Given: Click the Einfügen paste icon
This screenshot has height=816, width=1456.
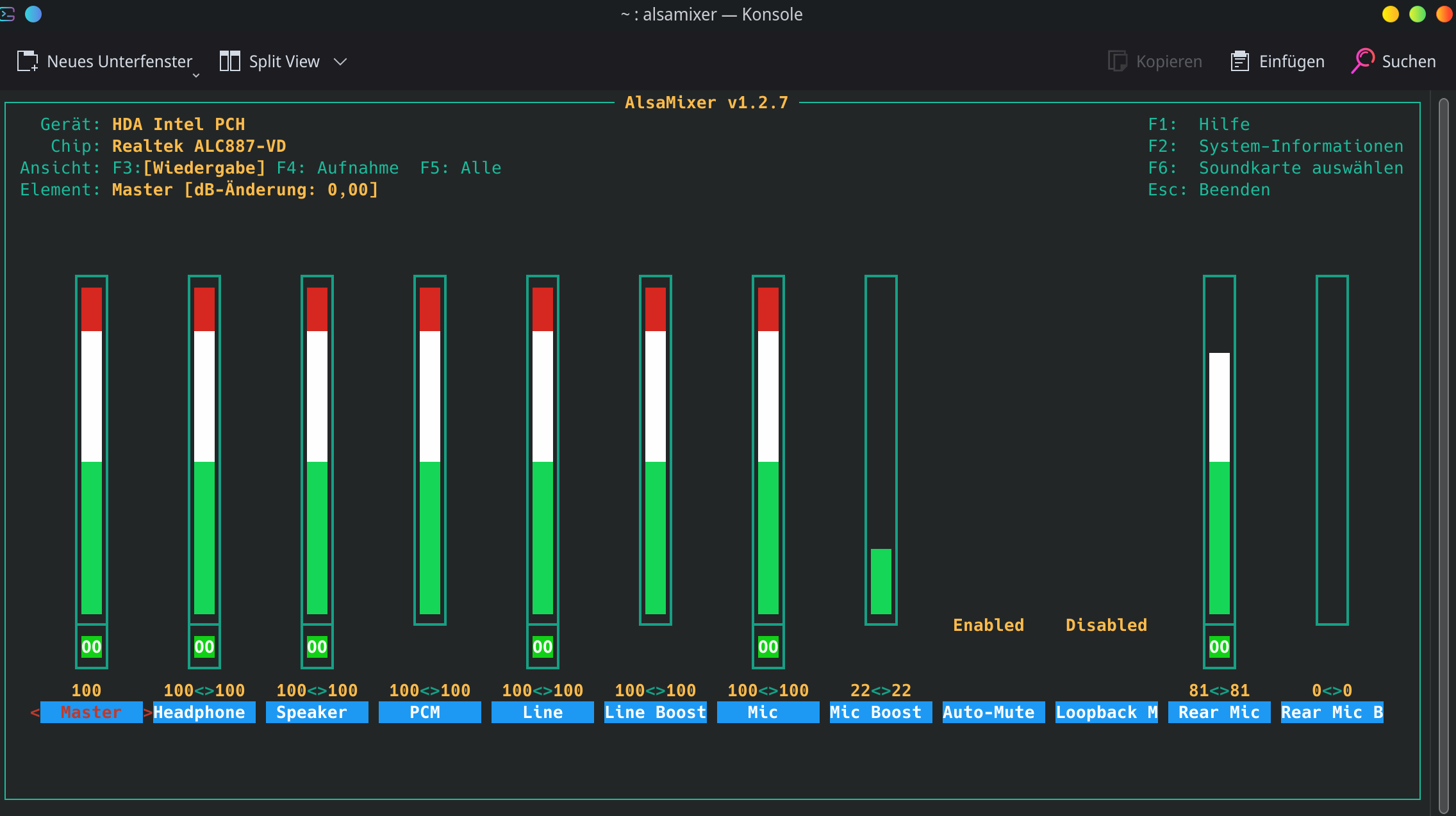Looking at the screenshot, I should point(1240,61).
